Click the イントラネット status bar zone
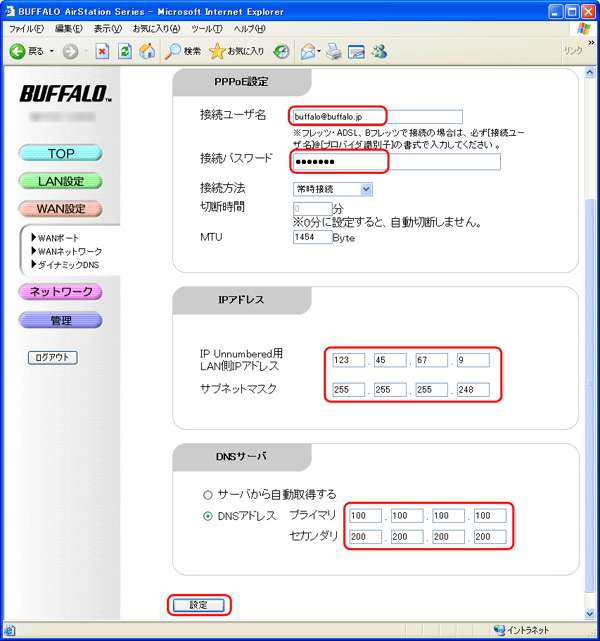The width and height of the screenshot is (600, 641). pos(522,630)
